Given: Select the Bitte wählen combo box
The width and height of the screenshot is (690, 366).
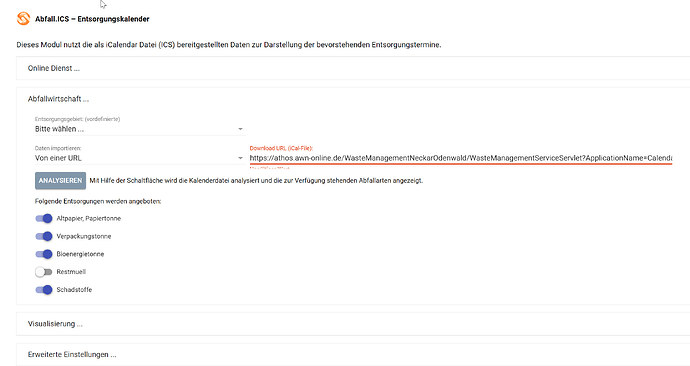Looking at the screenshot, I should point(139,129).
